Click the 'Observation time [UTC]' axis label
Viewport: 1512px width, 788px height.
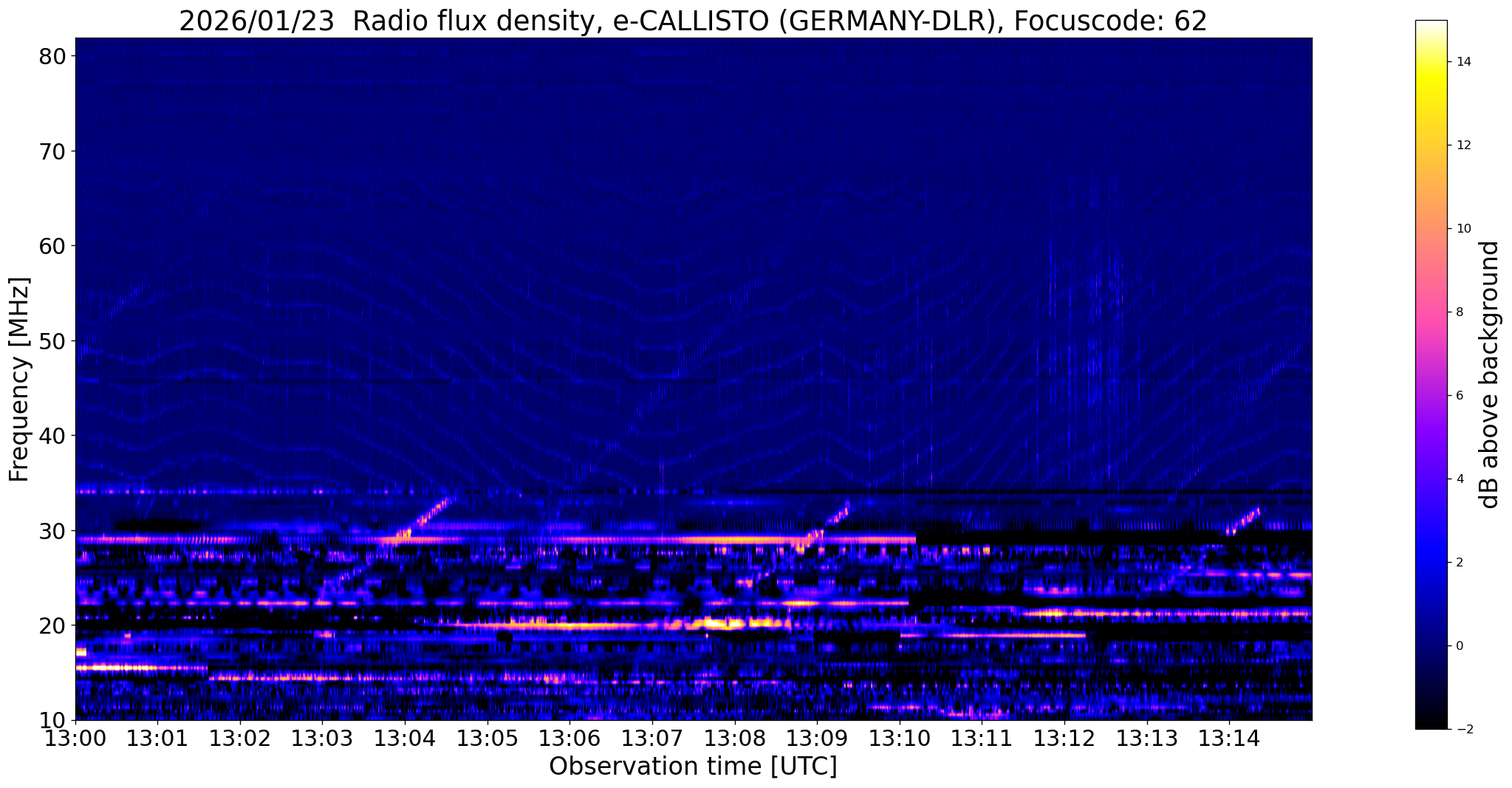693,767
